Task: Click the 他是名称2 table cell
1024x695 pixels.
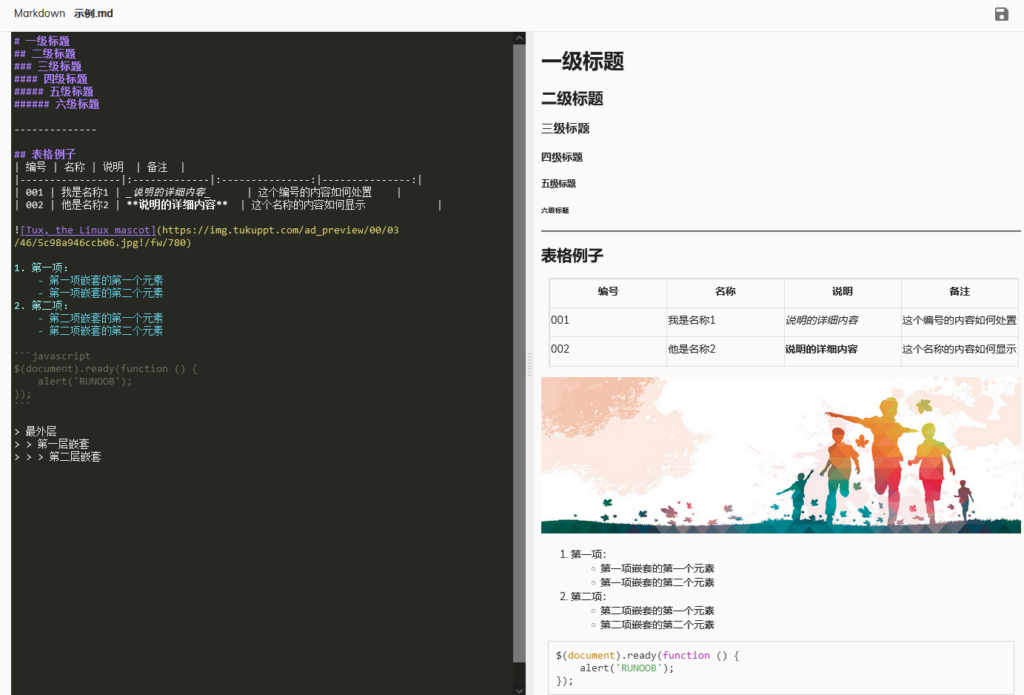Action: [x=725, y=349]
